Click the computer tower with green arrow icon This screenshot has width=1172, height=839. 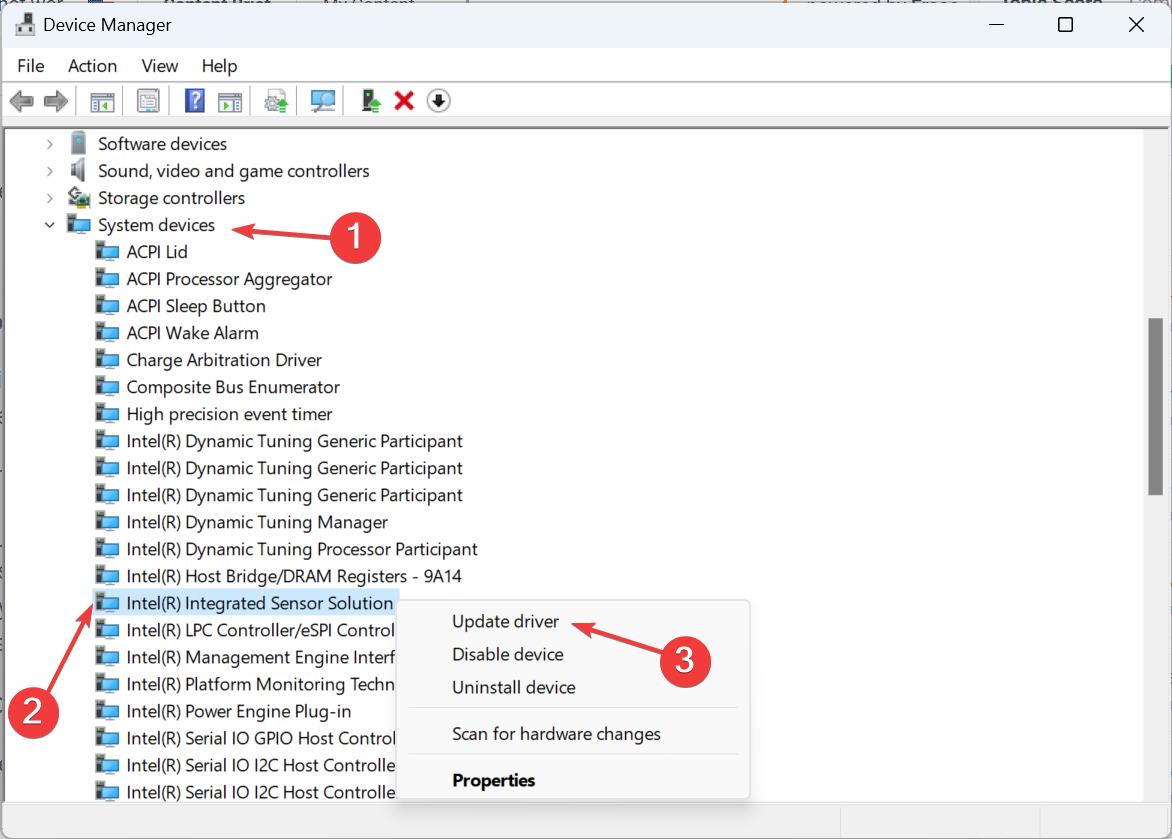pyautogui.click(x=371, y=101)
